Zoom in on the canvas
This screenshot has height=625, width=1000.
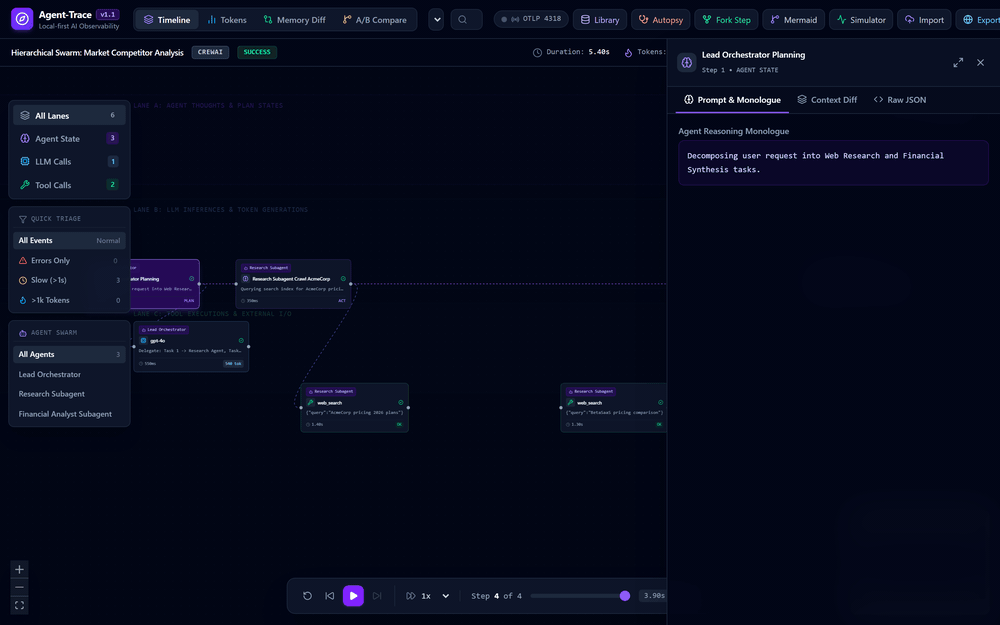tap(19, 570)
